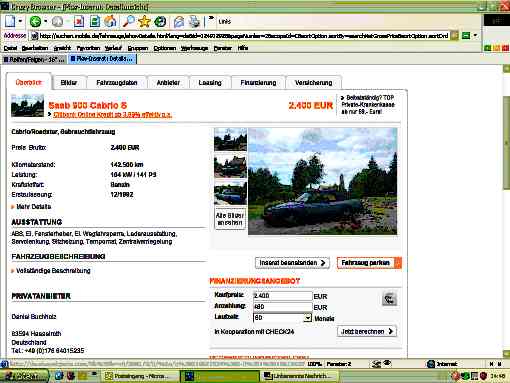Viewport: 510px width, 383px height.
Task: Open the back history dropdown arrow
Action: [x=45, y=21]
